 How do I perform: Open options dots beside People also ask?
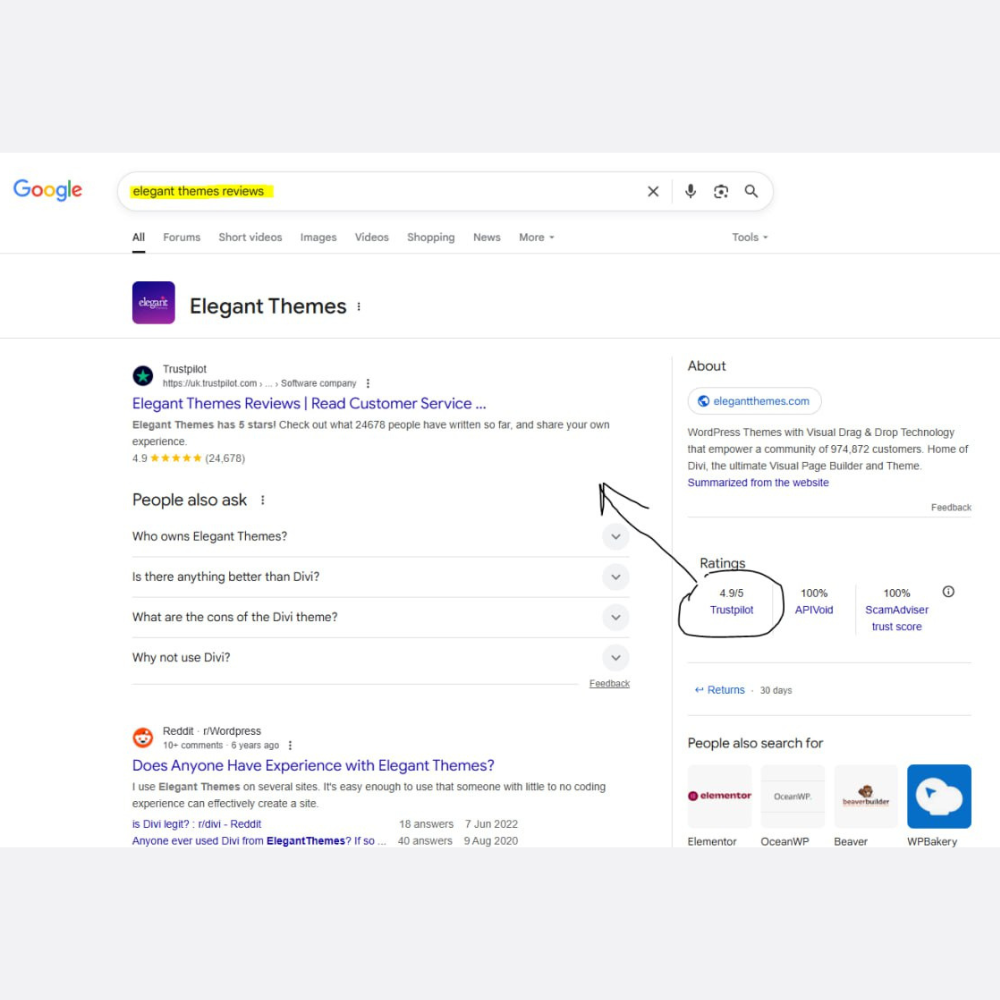coord(263,500)
